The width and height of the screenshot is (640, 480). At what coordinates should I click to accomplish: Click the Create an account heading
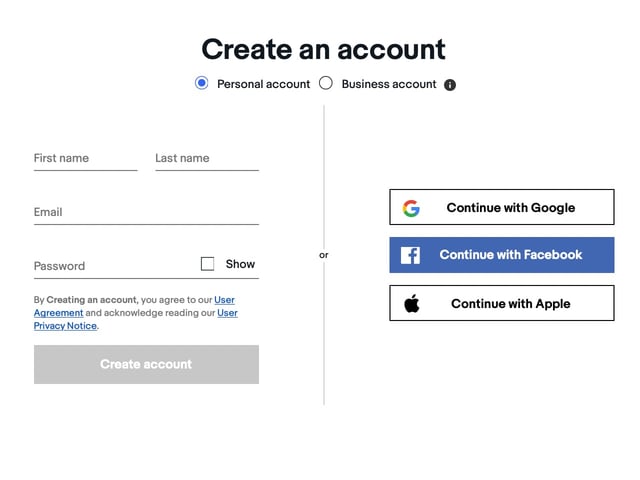click(323, 49)
